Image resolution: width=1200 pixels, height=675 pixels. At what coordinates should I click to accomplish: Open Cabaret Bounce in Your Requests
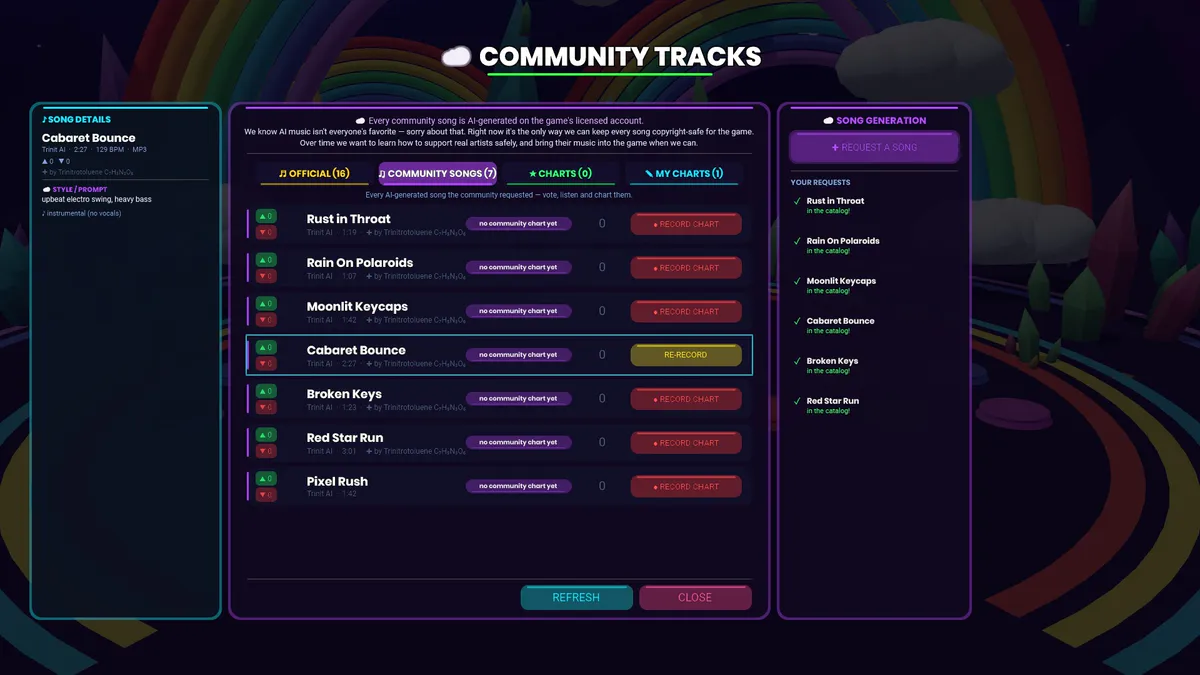click(x=840, y=321)
